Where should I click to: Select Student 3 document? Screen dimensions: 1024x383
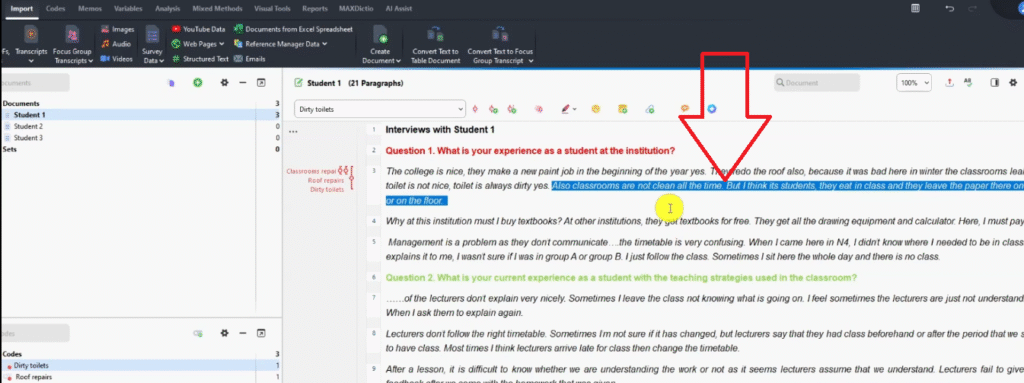coord(140,138)
